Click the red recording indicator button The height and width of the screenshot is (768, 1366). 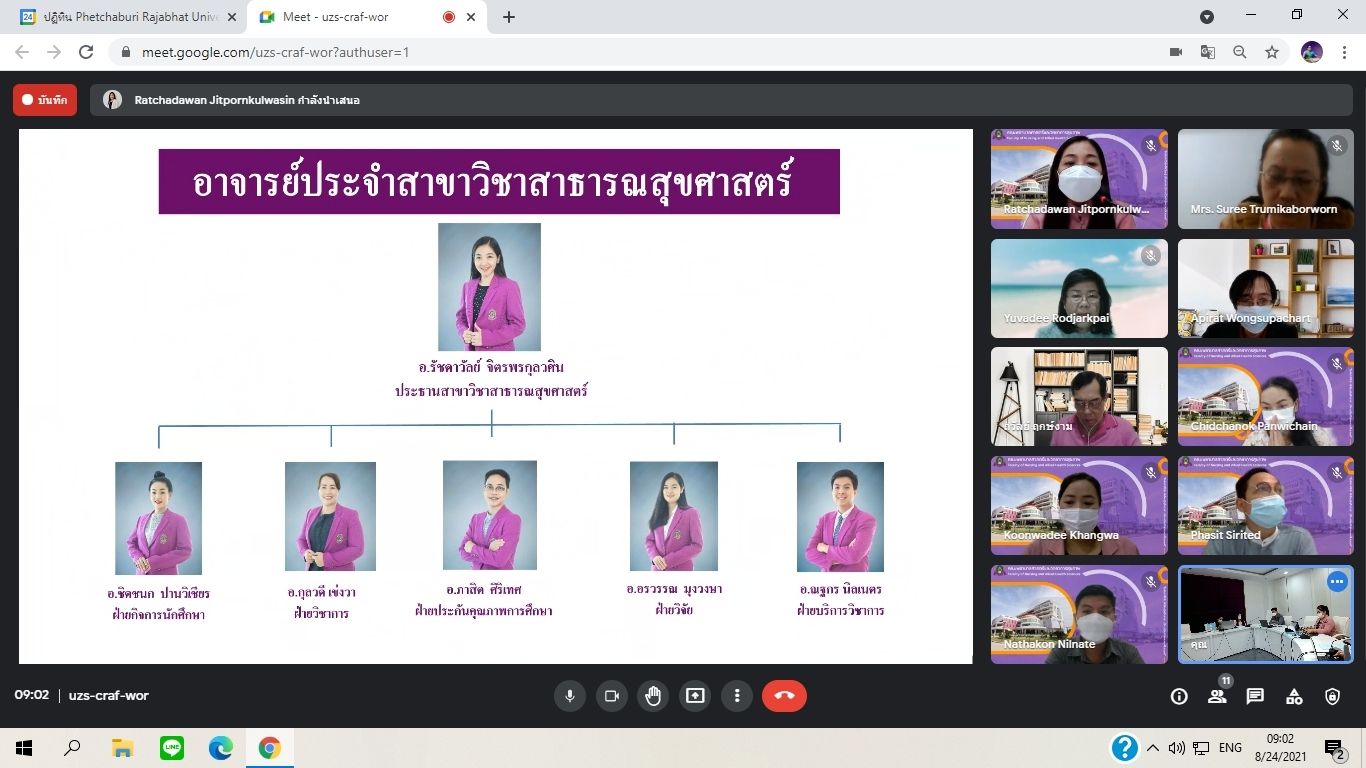(x=45, y=100)
